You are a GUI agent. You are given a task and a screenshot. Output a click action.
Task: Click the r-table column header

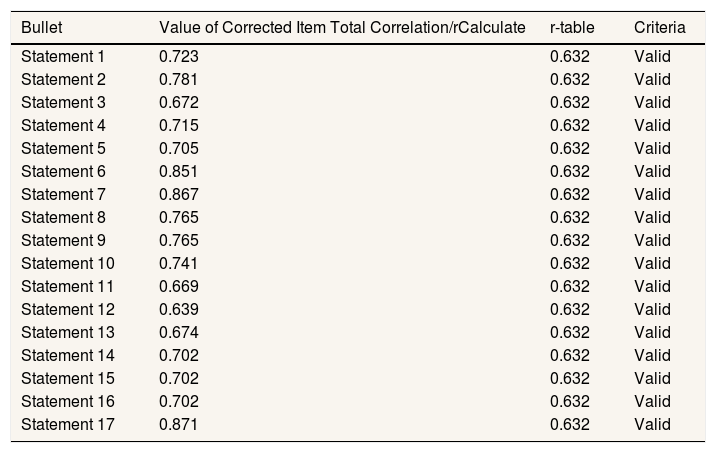[x=570, y=27]
